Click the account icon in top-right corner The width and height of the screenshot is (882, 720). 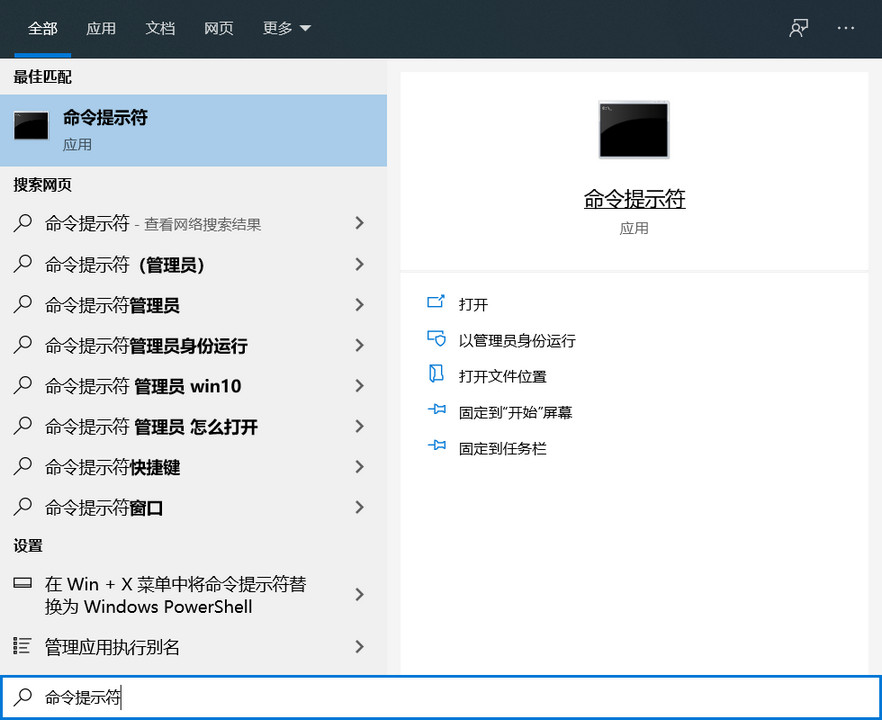(798, 28)
